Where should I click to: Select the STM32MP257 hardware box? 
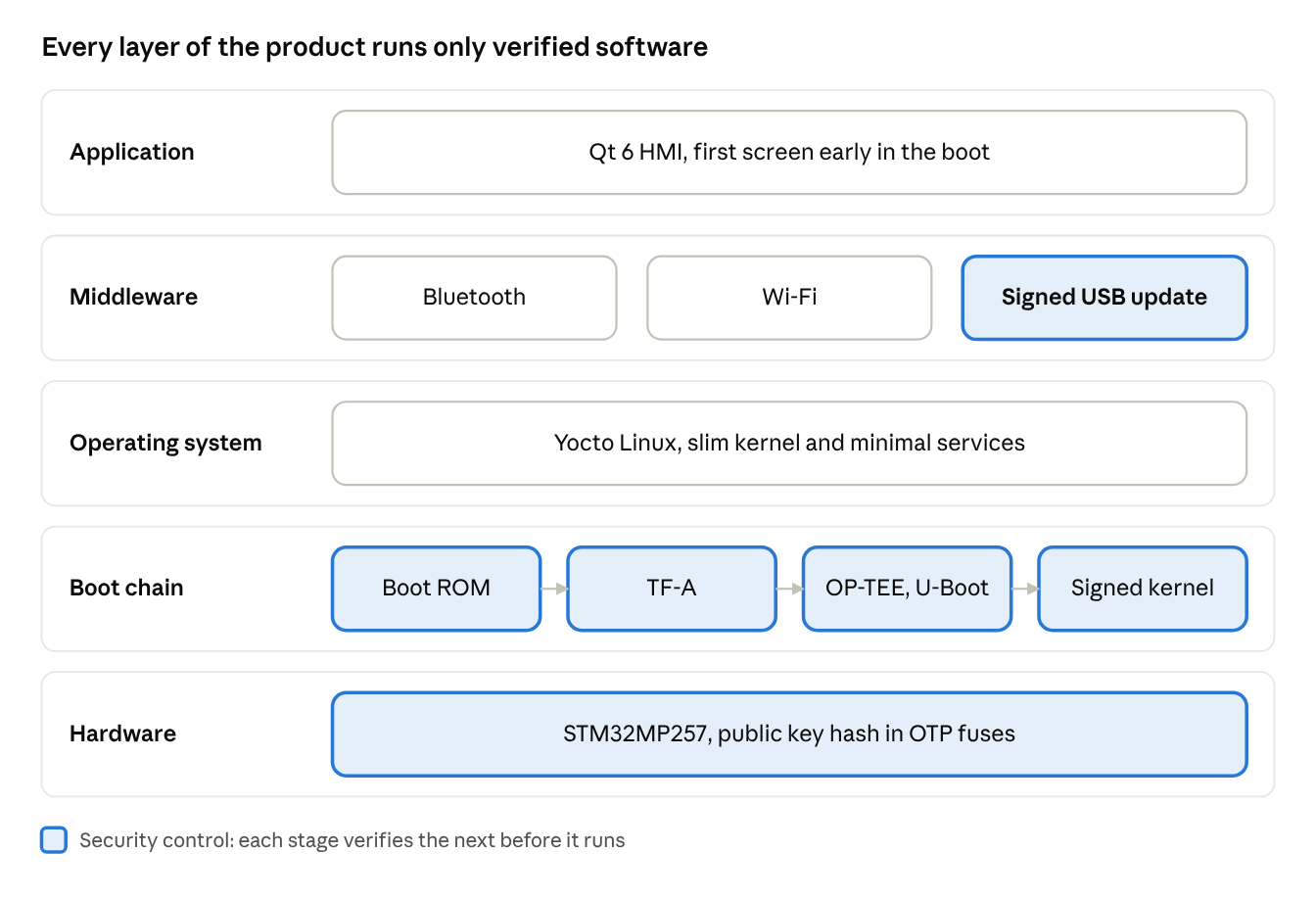click(x=789, y=734)
